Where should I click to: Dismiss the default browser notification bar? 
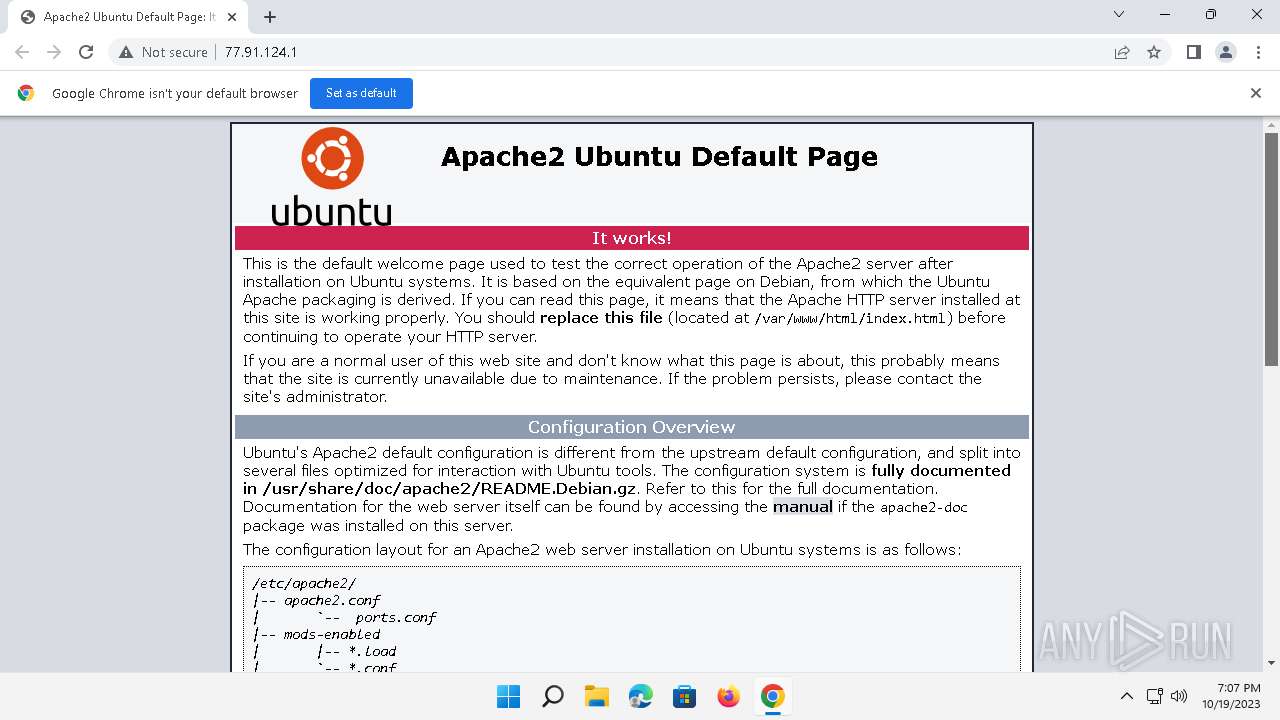pyautogui.click(x=1256, y=93)
